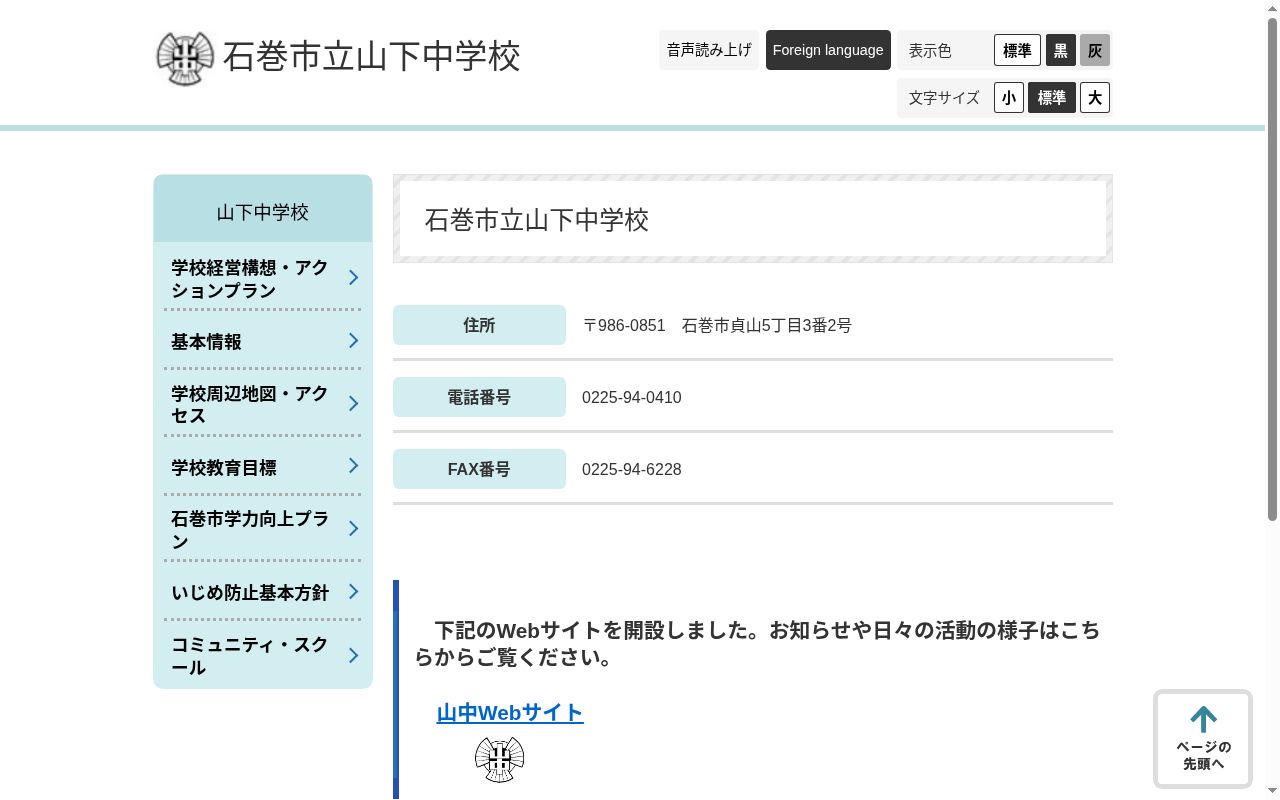Click chevron next to 石巻市学力向上プラン
Screen dimensions: 1280x800
pyautogui.click(x=353, y=528)
